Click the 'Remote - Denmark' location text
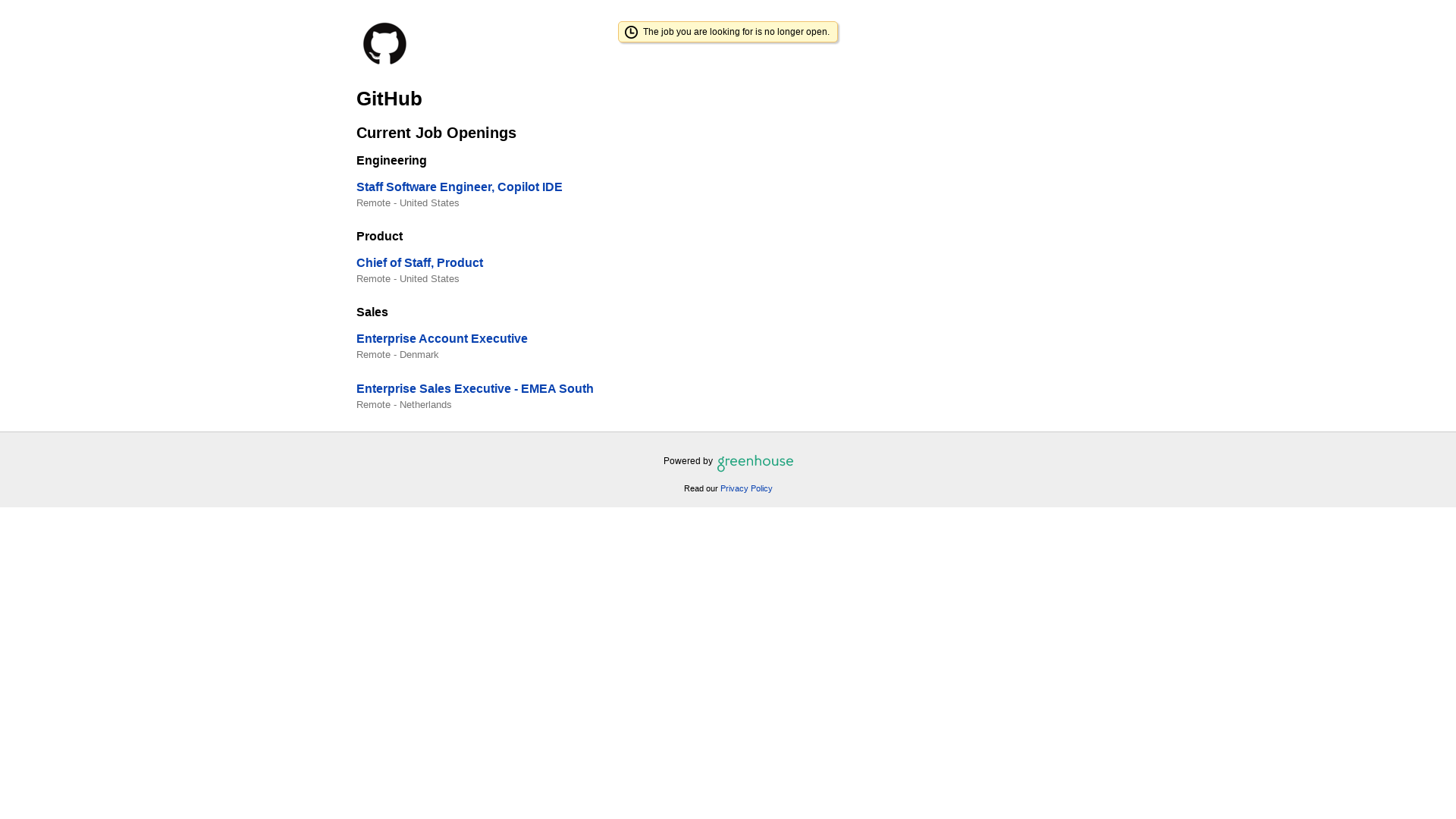This screenshot has width=1456, height=819. (x=397, y=355)
